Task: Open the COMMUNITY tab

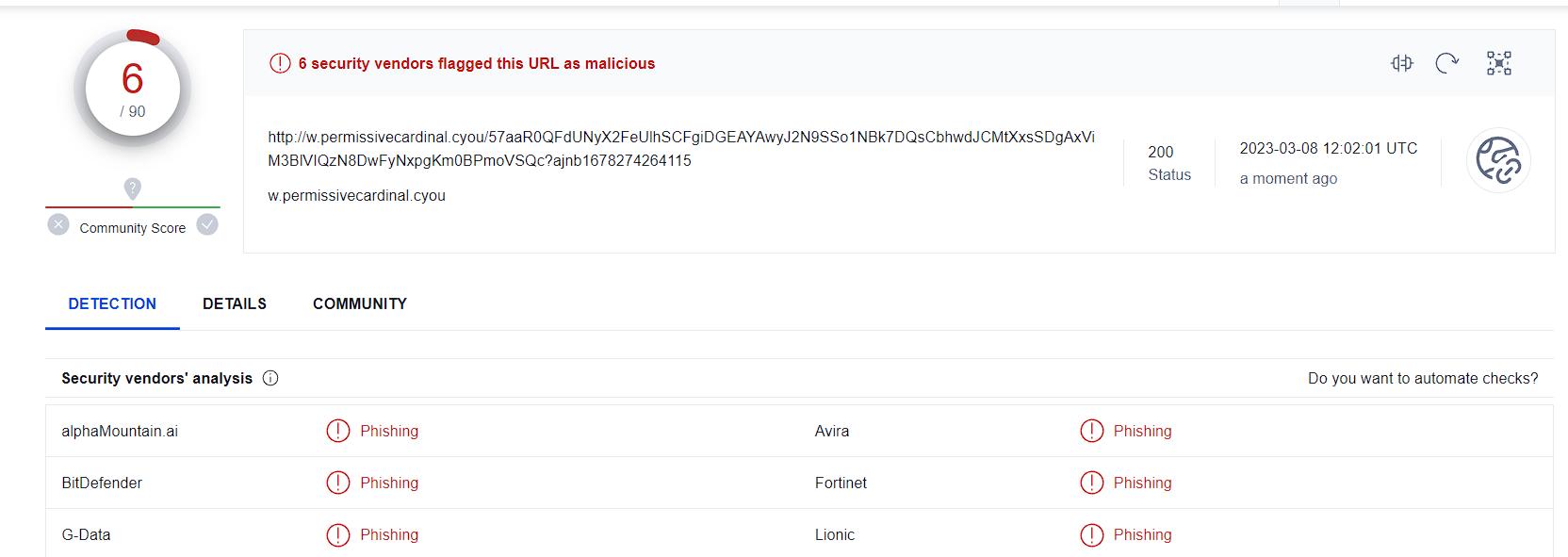Action: (360, 303)
